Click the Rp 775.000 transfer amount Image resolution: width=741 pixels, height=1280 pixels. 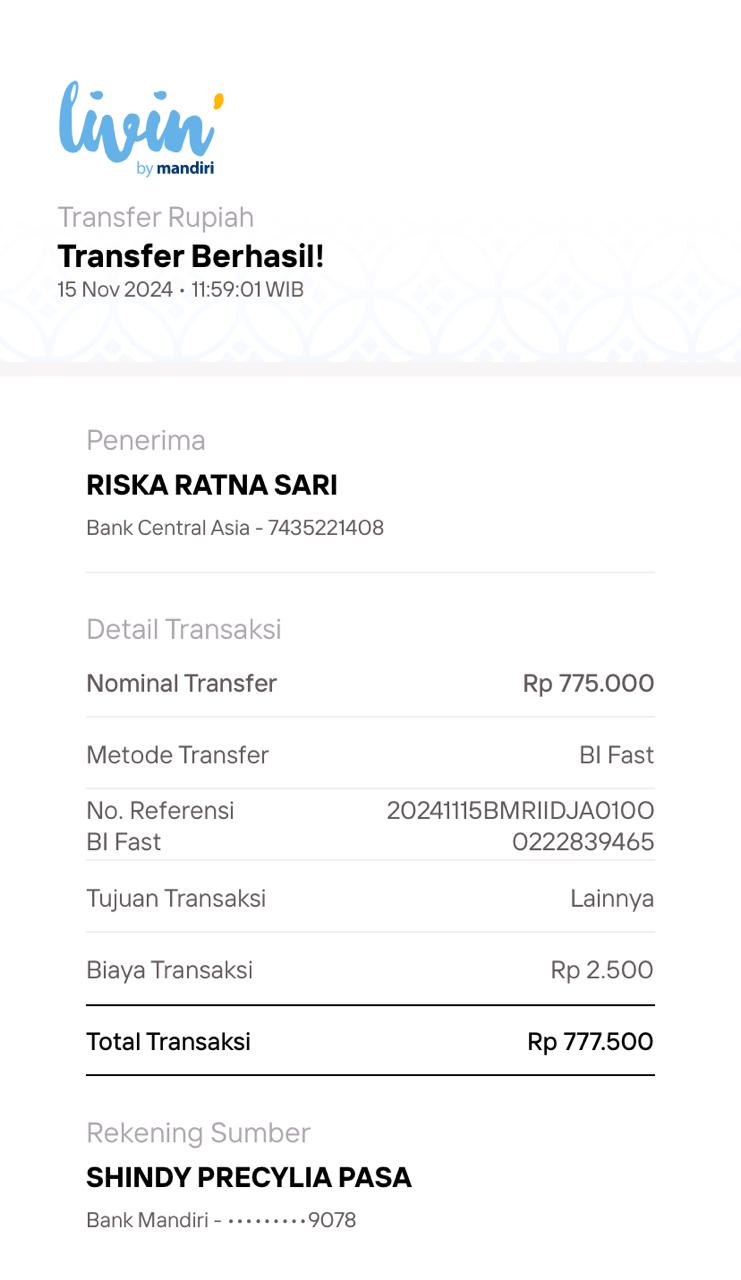pos(588,683)
